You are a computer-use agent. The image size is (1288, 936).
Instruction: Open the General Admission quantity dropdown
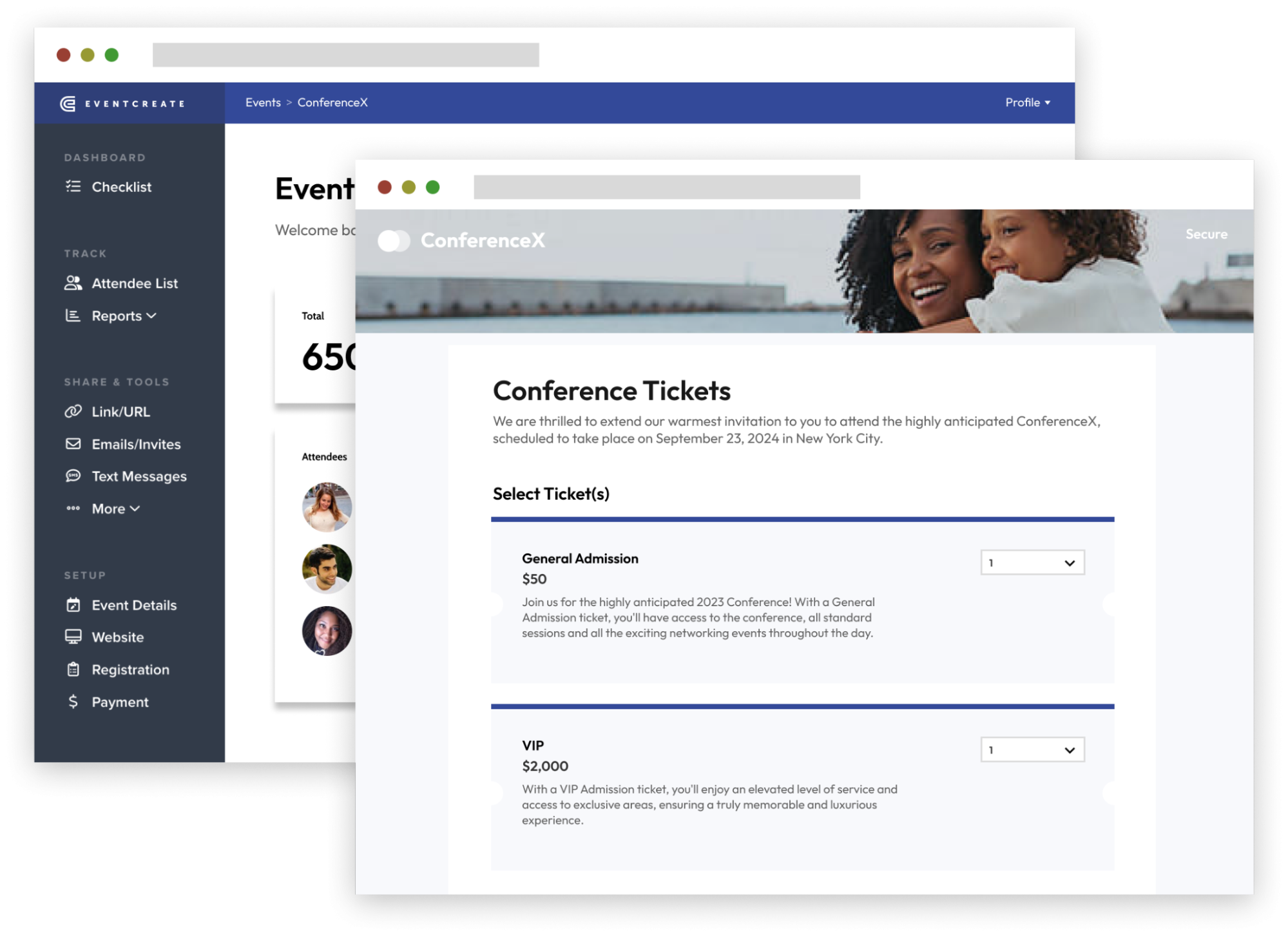click(1032, 563)
